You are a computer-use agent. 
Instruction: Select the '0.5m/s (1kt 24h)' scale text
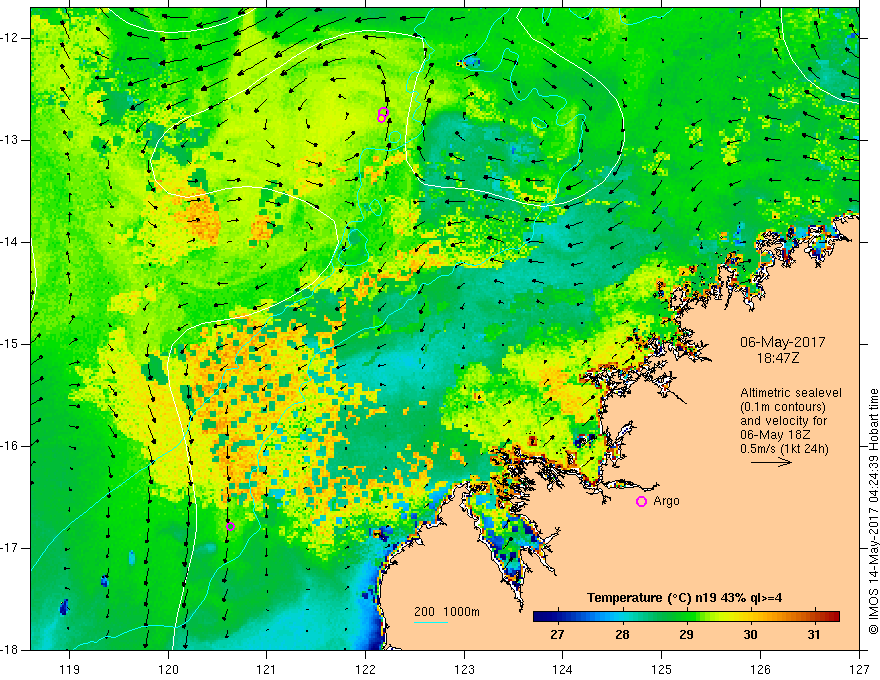pyautogui.click(x=785, y=449)
